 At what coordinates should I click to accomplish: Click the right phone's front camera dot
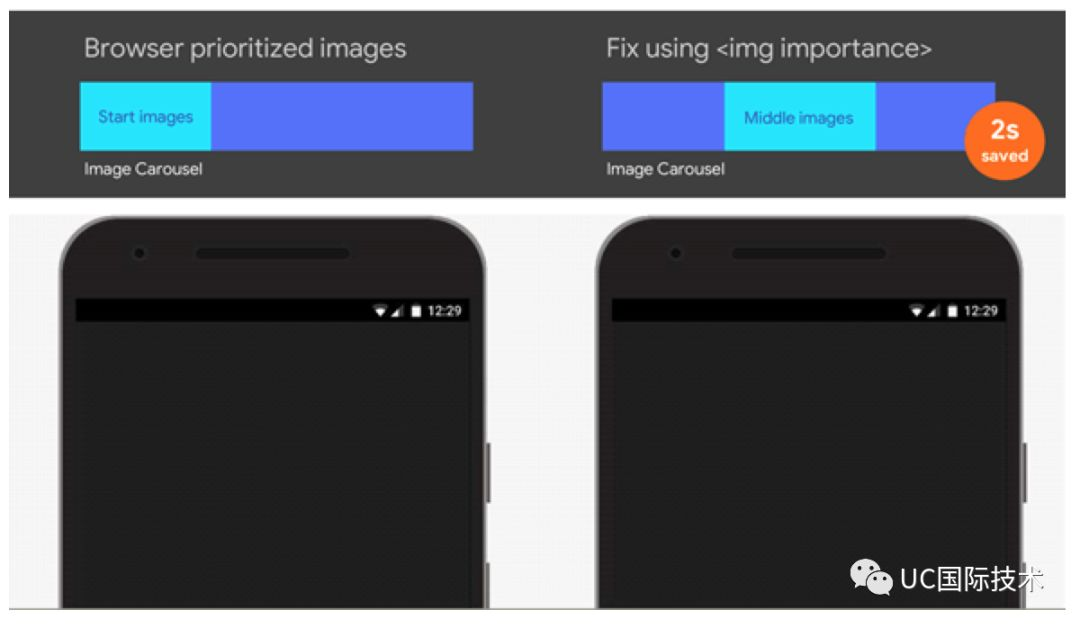(x=676, y=253)
